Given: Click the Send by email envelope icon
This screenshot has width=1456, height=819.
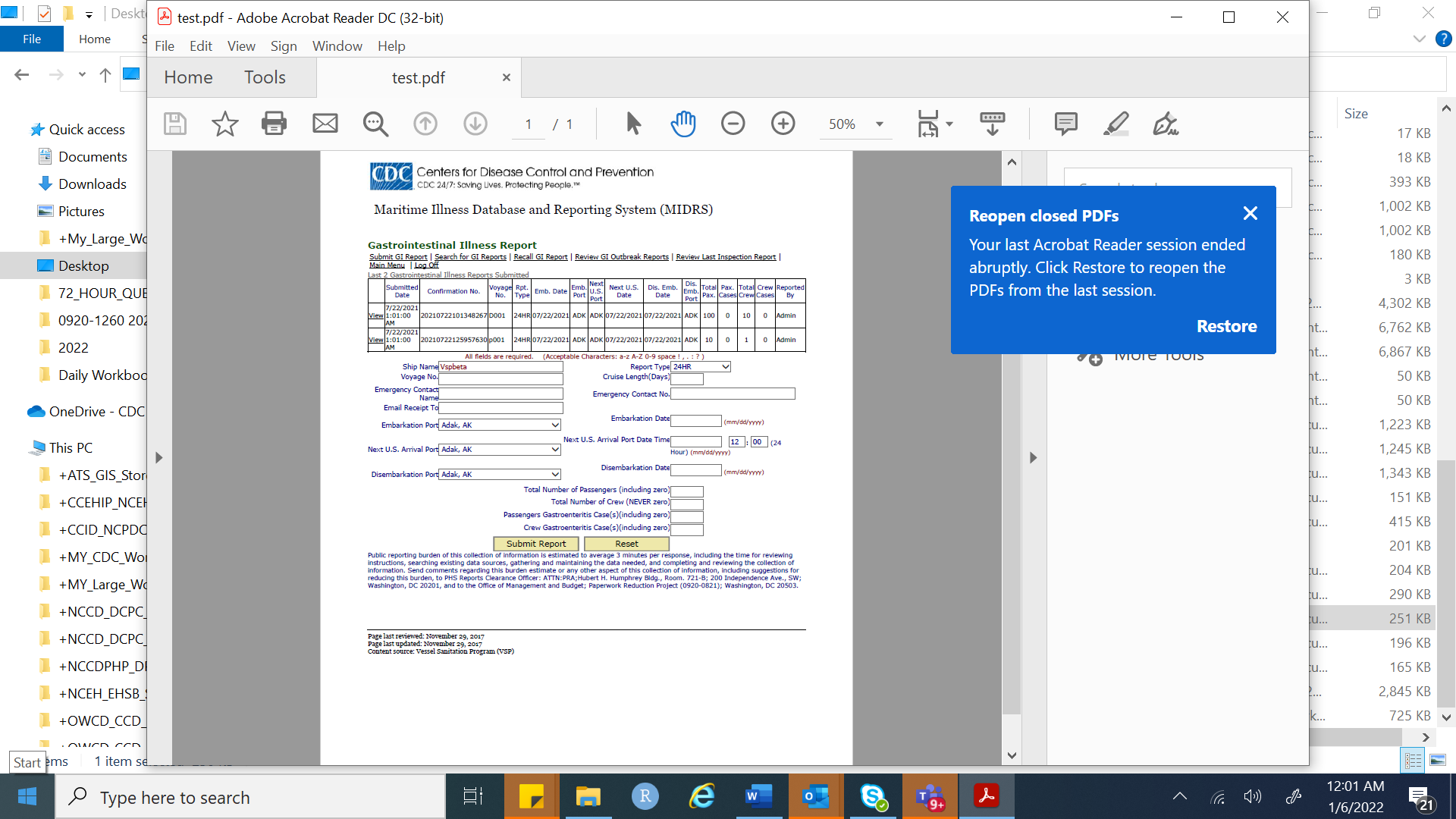Looking at the screenshot, I should pos(325,124).
